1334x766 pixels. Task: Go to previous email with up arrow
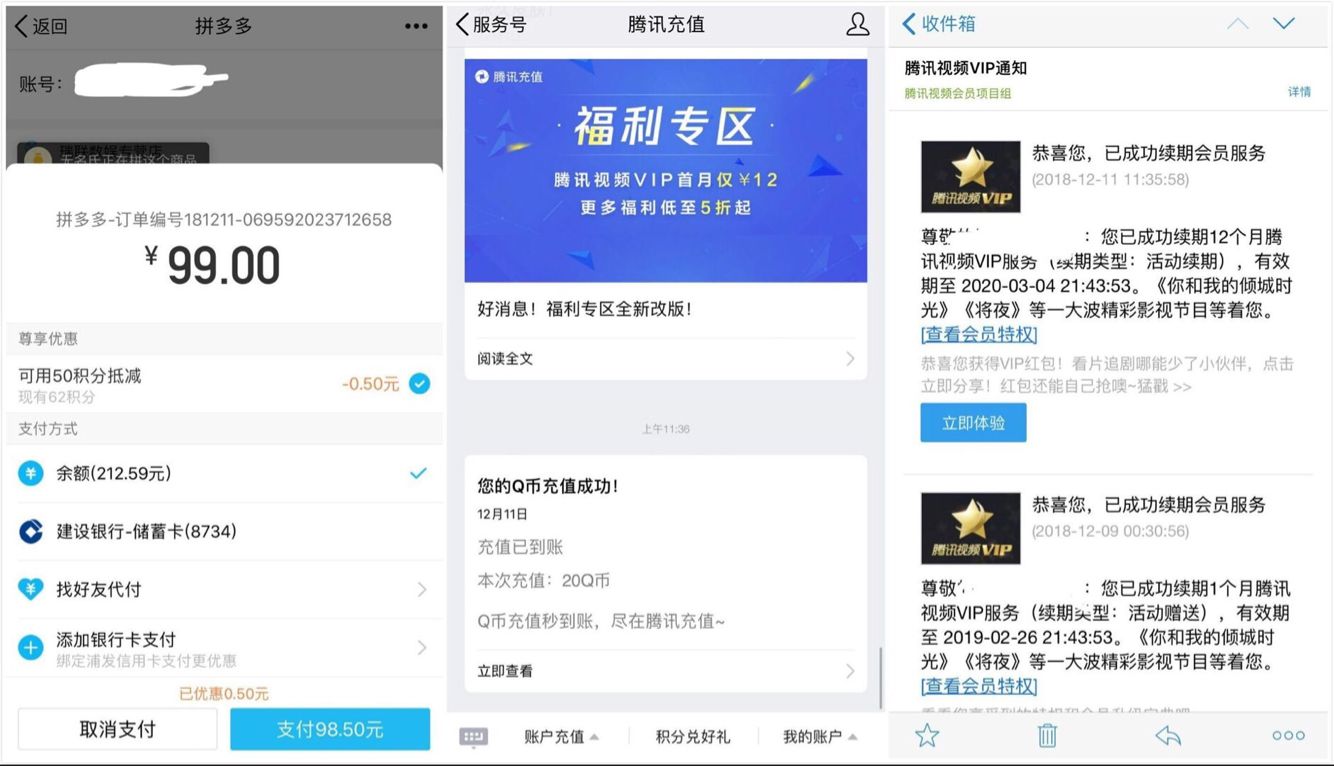pyautogui.click(x=1238, y=24)
